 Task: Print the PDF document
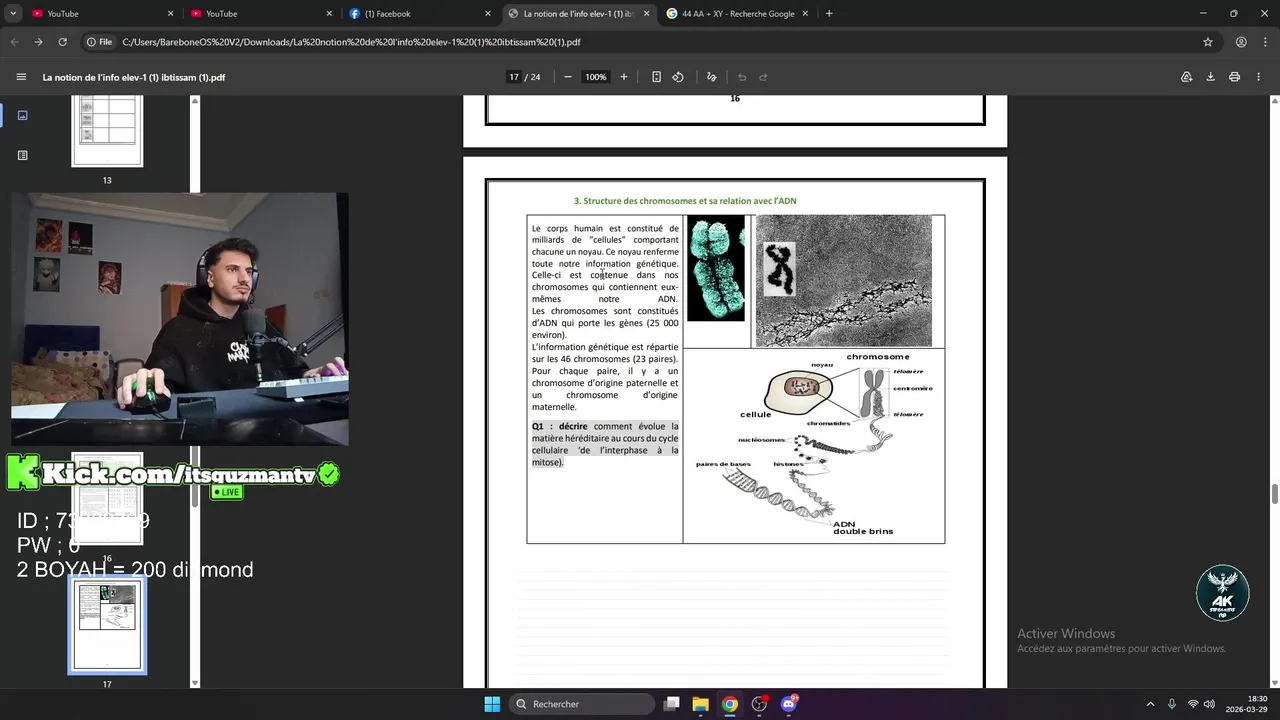click(1235, 77)
